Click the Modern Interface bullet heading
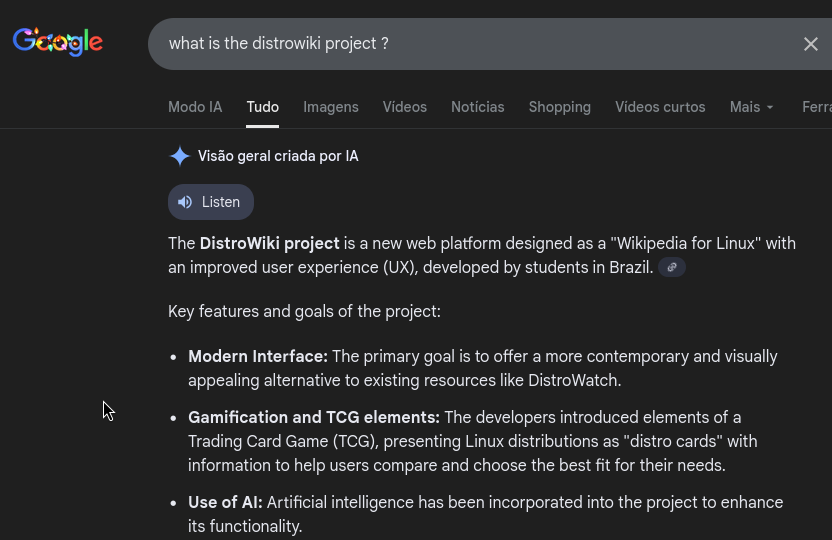Image resolution: width=832 pixels, height=540 pixels. 258,356
